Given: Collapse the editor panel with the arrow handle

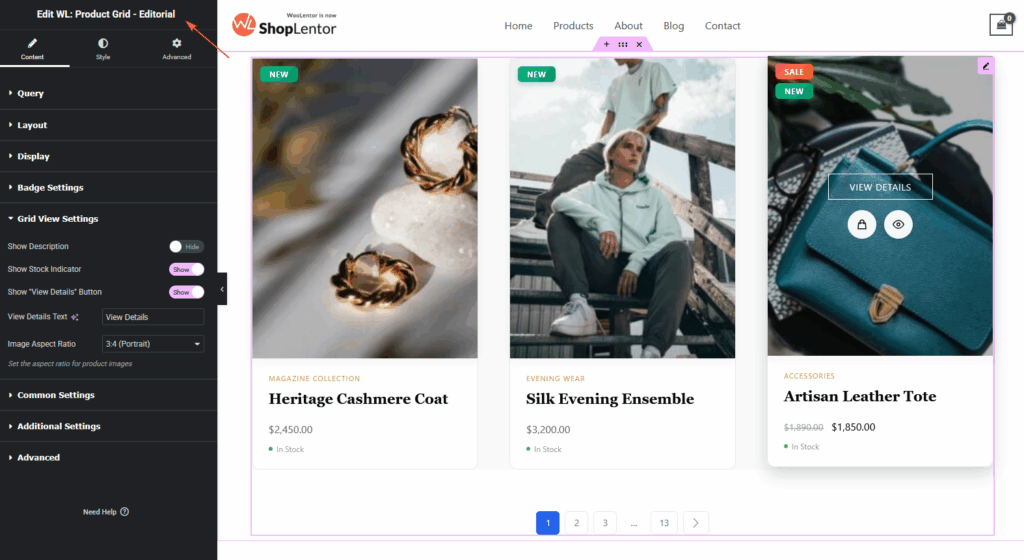Looking at the screenshot, I should pos(222,289).
